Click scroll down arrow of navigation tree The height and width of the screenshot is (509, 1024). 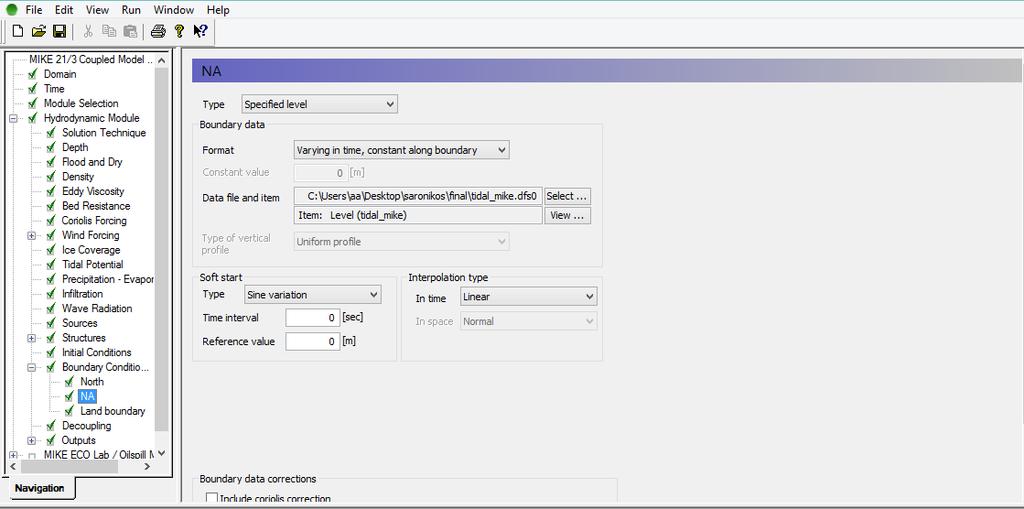pos(162,453)
